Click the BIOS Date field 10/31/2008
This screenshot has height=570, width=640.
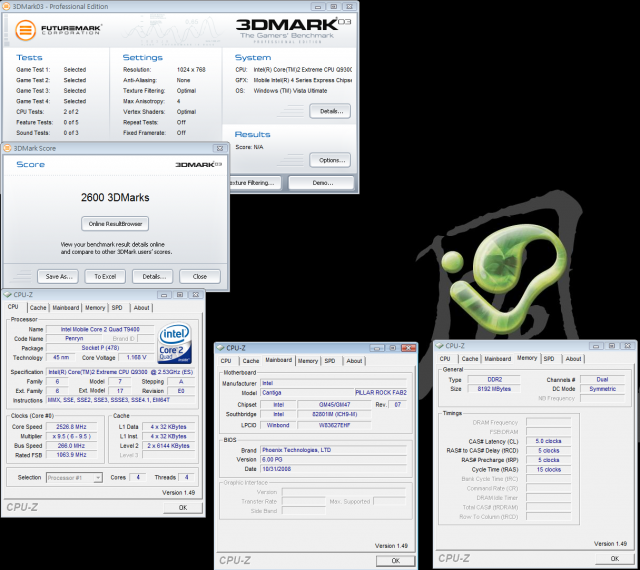333,469
